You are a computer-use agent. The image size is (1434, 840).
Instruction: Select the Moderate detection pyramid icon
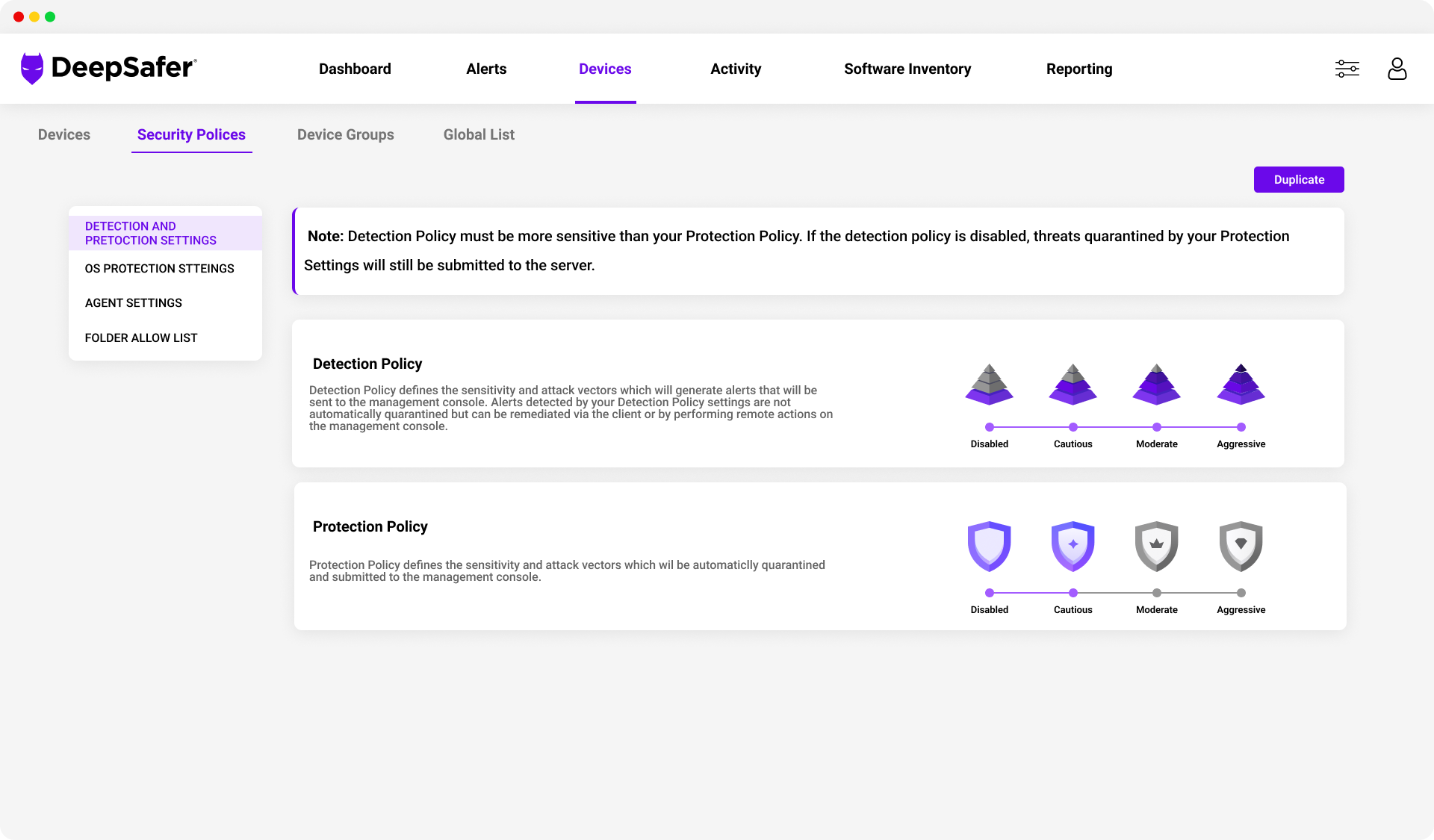point(1156,385)
